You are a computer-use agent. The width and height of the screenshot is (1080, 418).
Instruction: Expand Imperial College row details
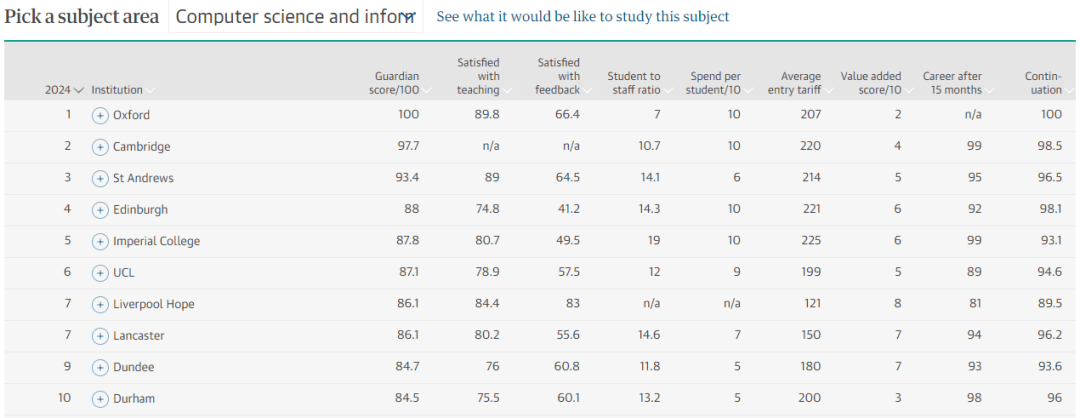coord(100,242)
